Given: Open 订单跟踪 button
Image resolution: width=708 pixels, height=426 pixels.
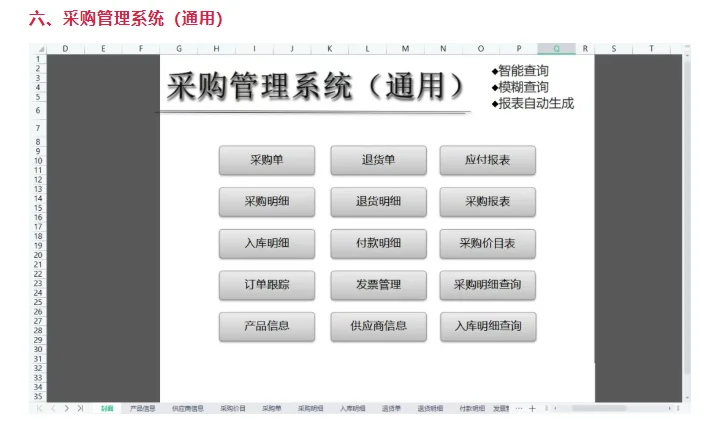Looking at the screenshot, I should click(267, 285).
